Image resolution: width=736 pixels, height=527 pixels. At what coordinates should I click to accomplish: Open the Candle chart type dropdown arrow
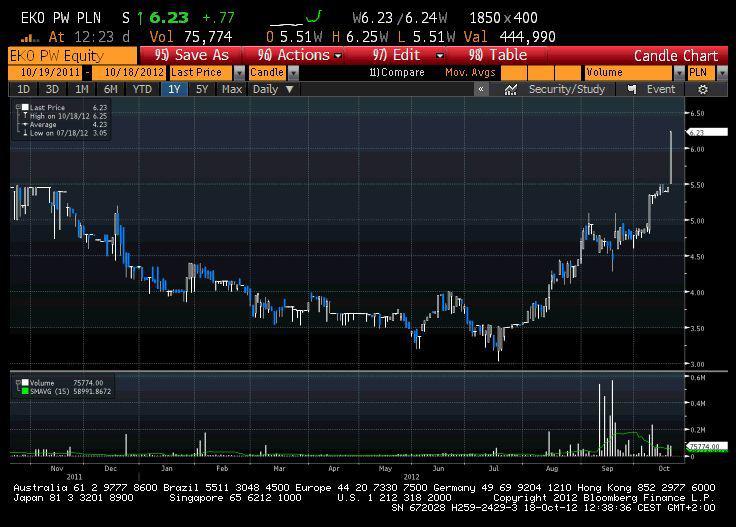coord(293,73)
